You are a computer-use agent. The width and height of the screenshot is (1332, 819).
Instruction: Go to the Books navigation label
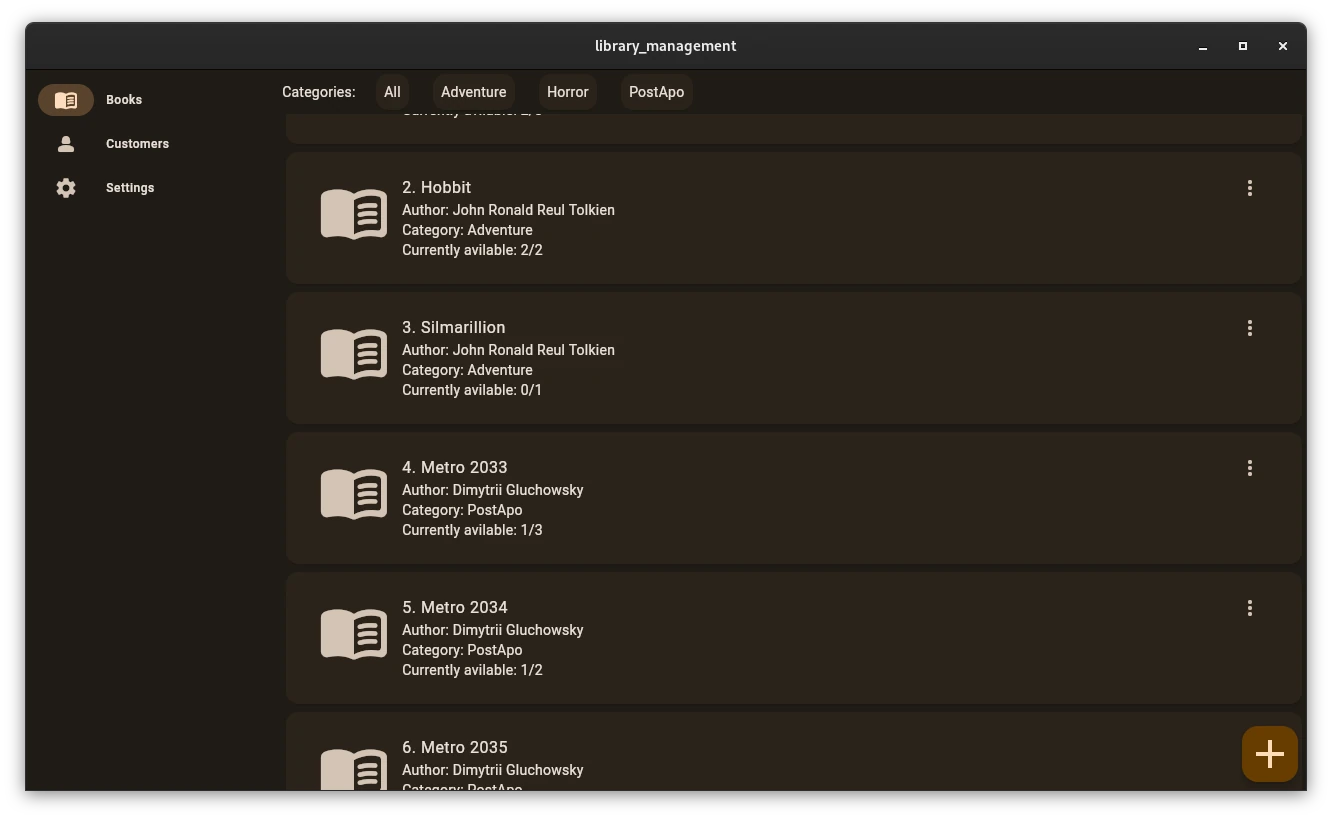[x=124, y=100]
